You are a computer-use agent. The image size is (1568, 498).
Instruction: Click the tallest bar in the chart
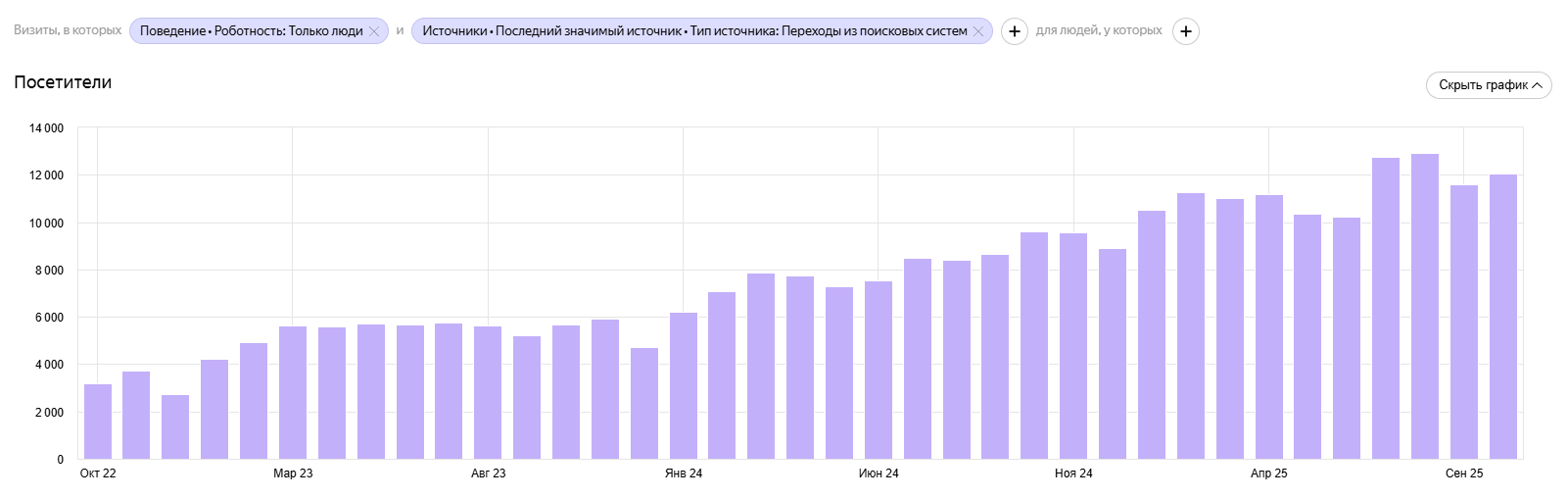coord(1425,306)
